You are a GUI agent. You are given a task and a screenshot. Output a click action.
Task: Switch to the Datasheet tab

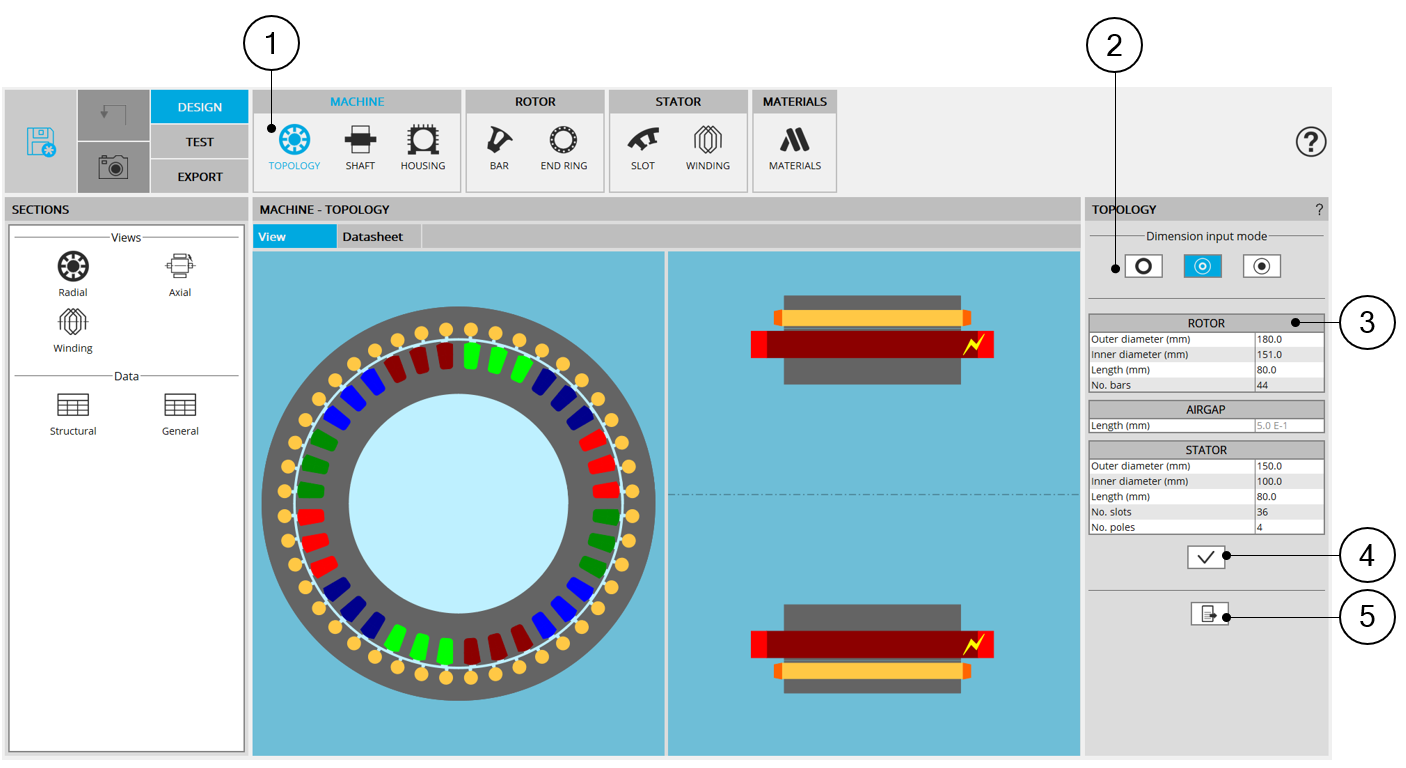[x=373, y=237]
